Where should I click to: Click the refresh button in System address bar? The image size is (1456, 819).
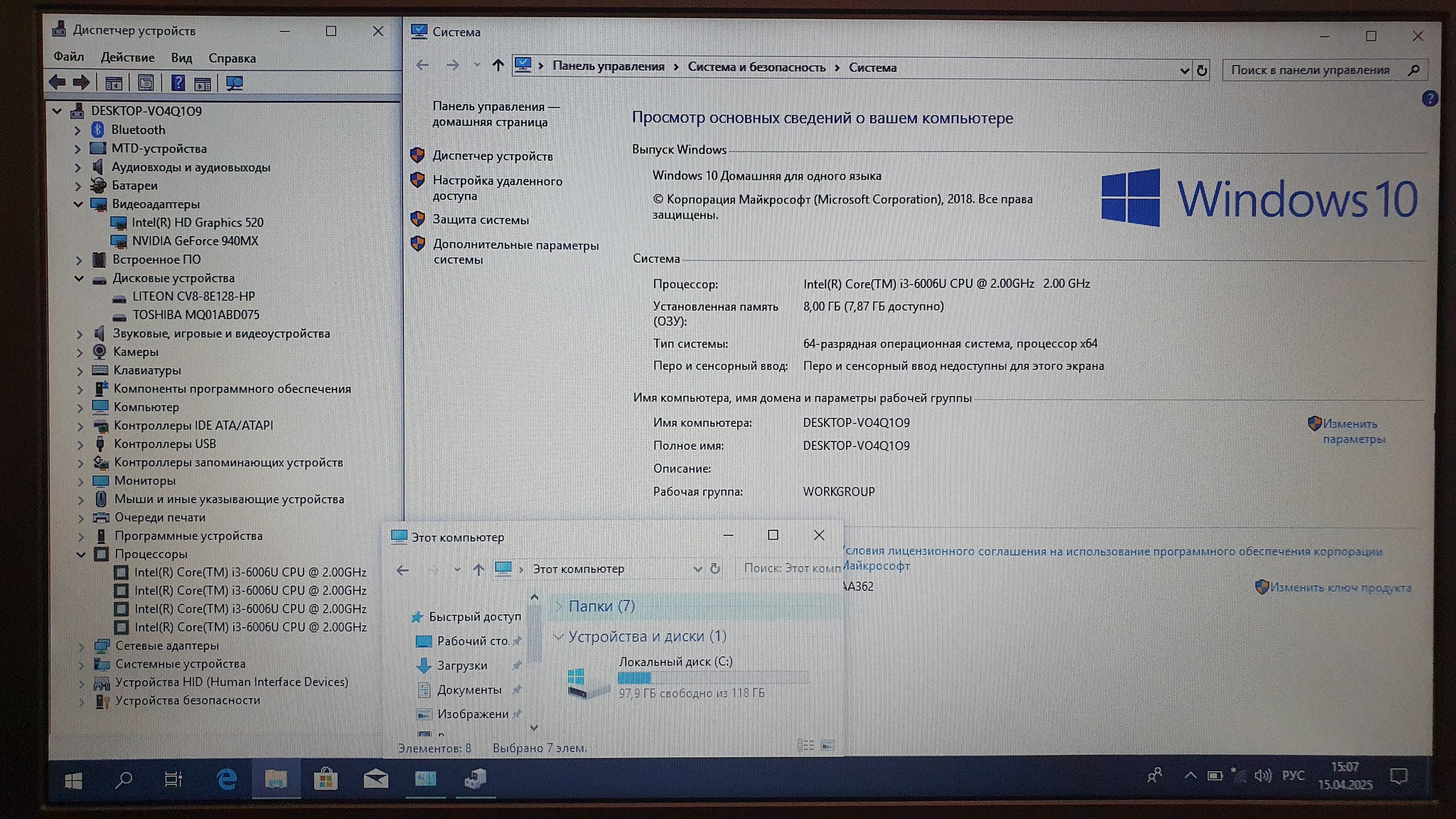click(x=1201, y=70)
